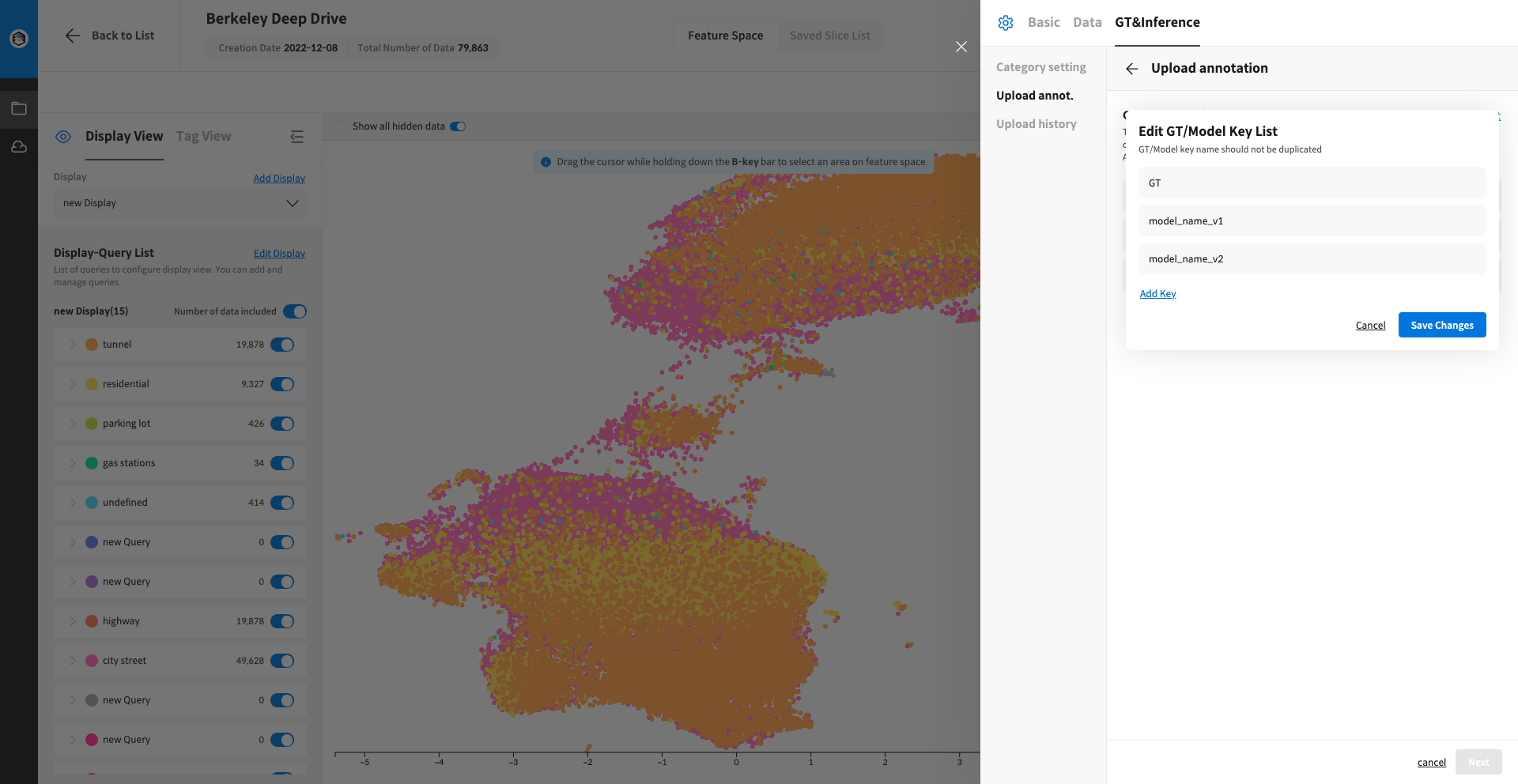Click the teal undefined color swatch

(x=92, y=503)
